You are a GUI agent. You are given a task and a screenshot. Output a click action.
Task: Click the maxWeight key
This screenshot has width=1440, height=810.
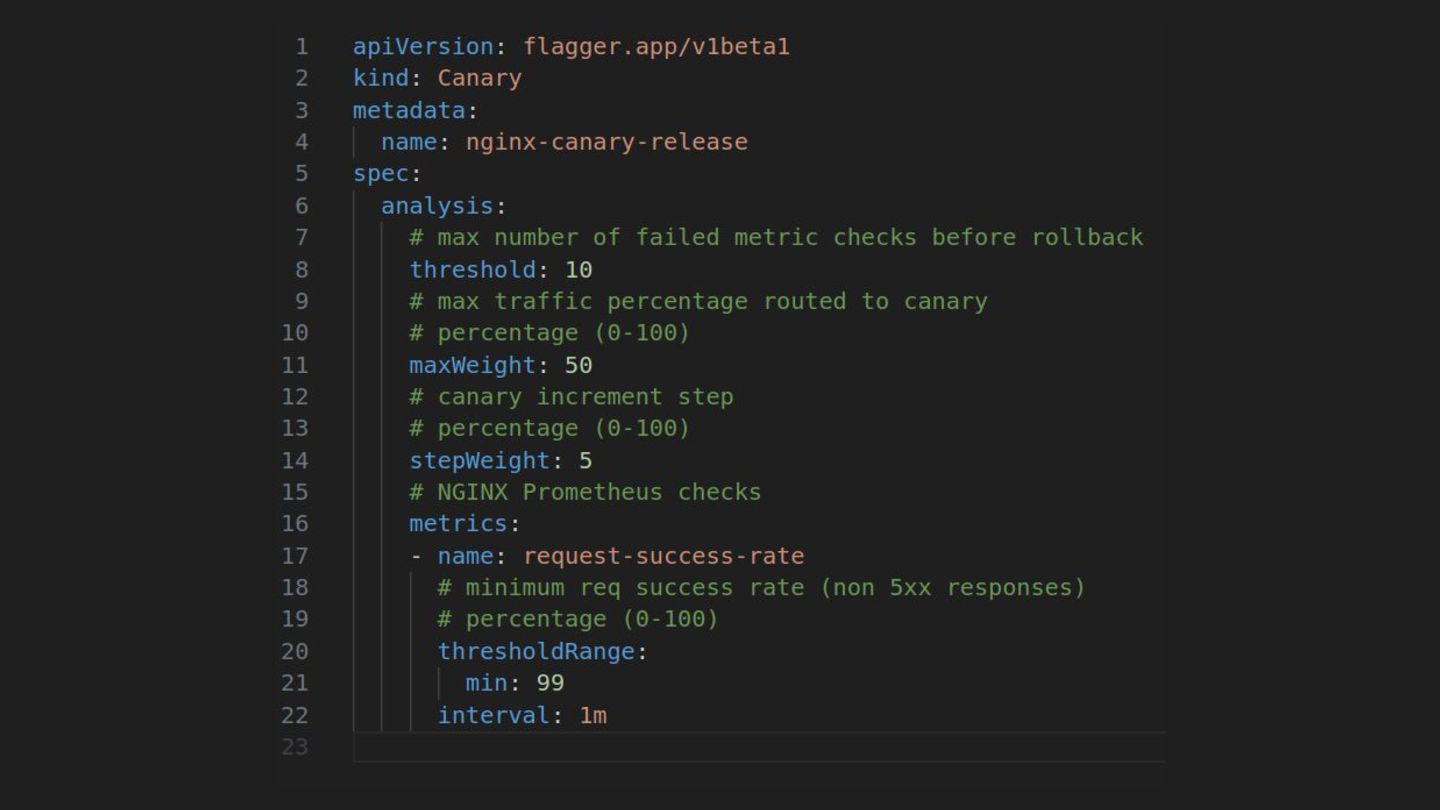472,365
